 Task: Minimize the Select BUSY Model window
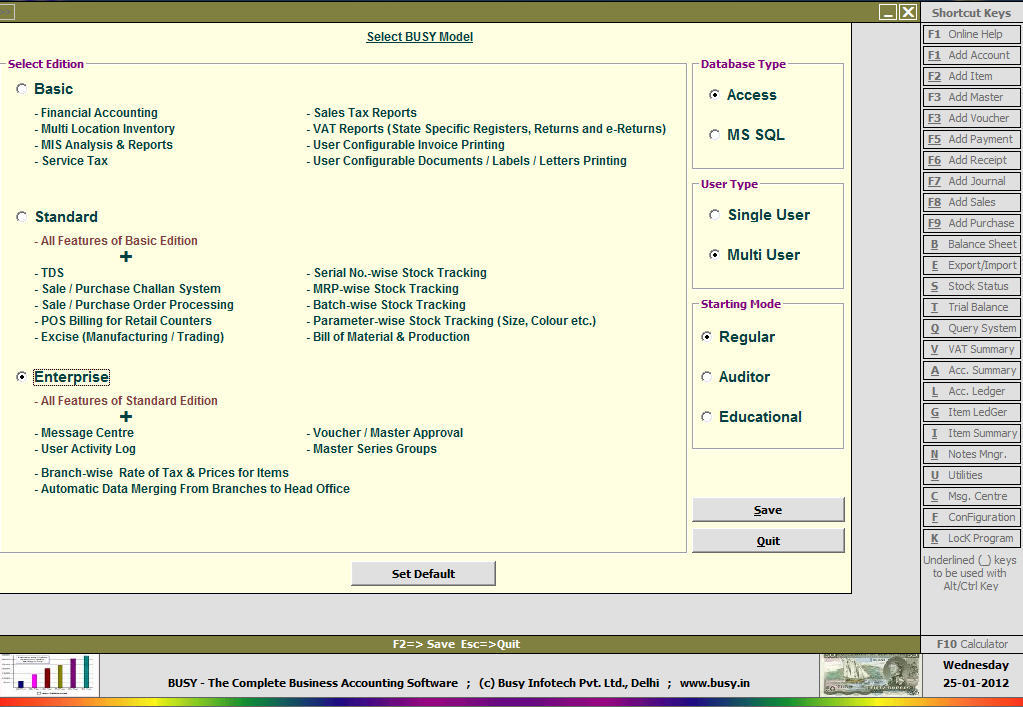[887, 12]
